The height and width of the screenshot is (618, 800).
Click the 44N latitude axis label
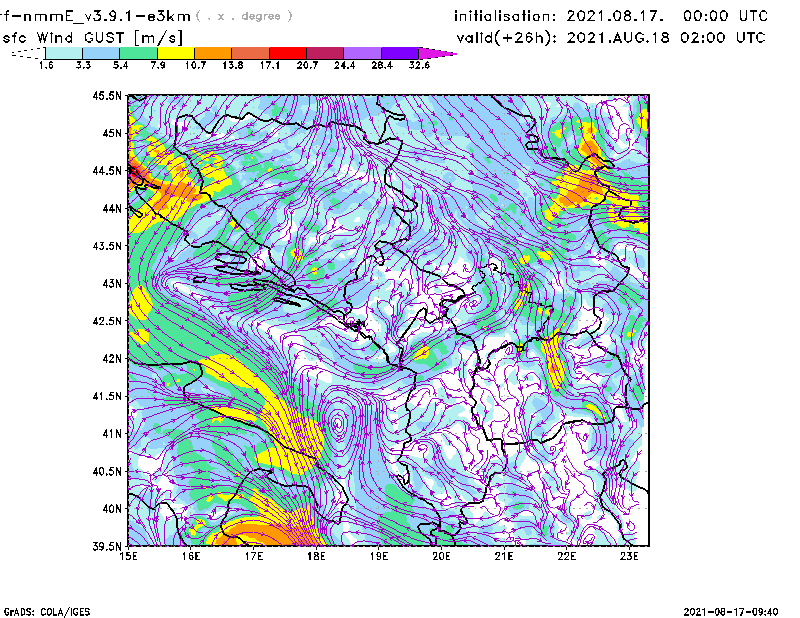tap(112, 208)
